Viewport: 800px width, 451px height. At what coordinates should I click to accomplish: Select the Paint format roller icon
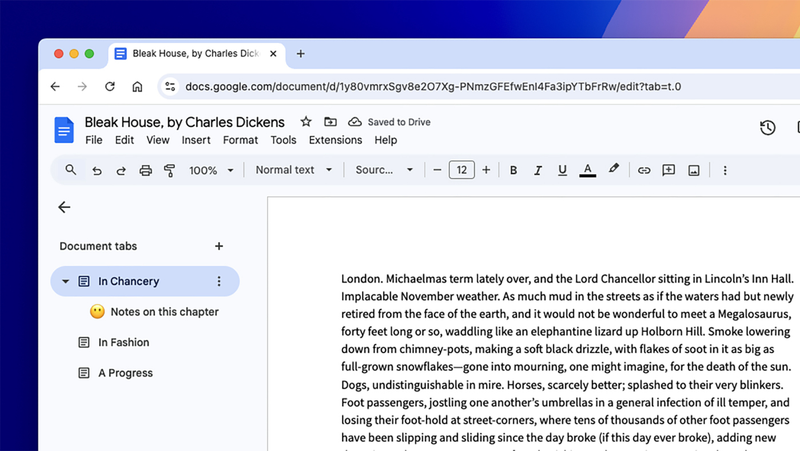click(x=169, y=171)
